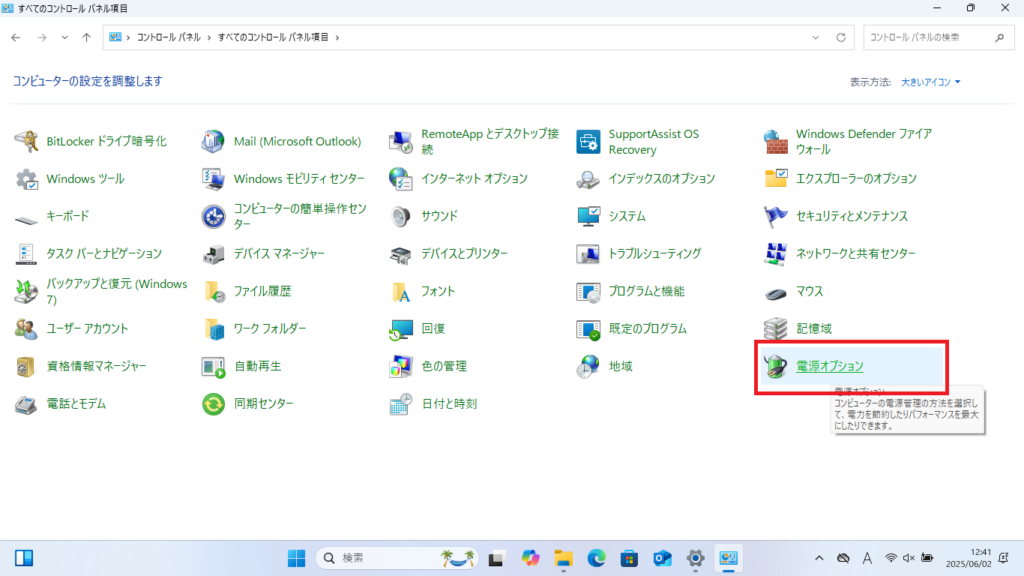Open the 回復 link

pos(433,329)
